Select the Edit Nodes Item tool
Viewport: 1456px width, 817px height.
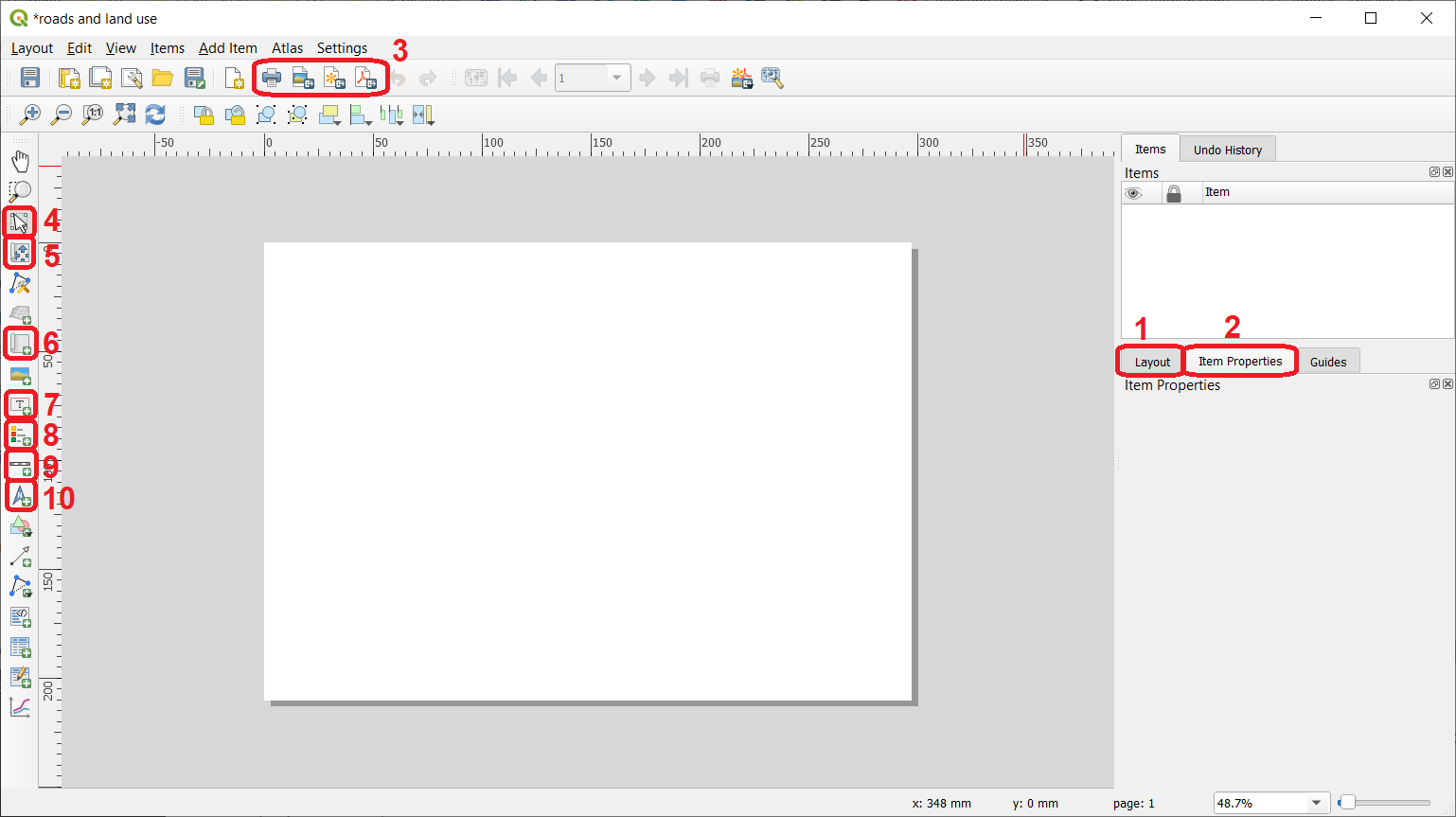click(x=20, y=282)
